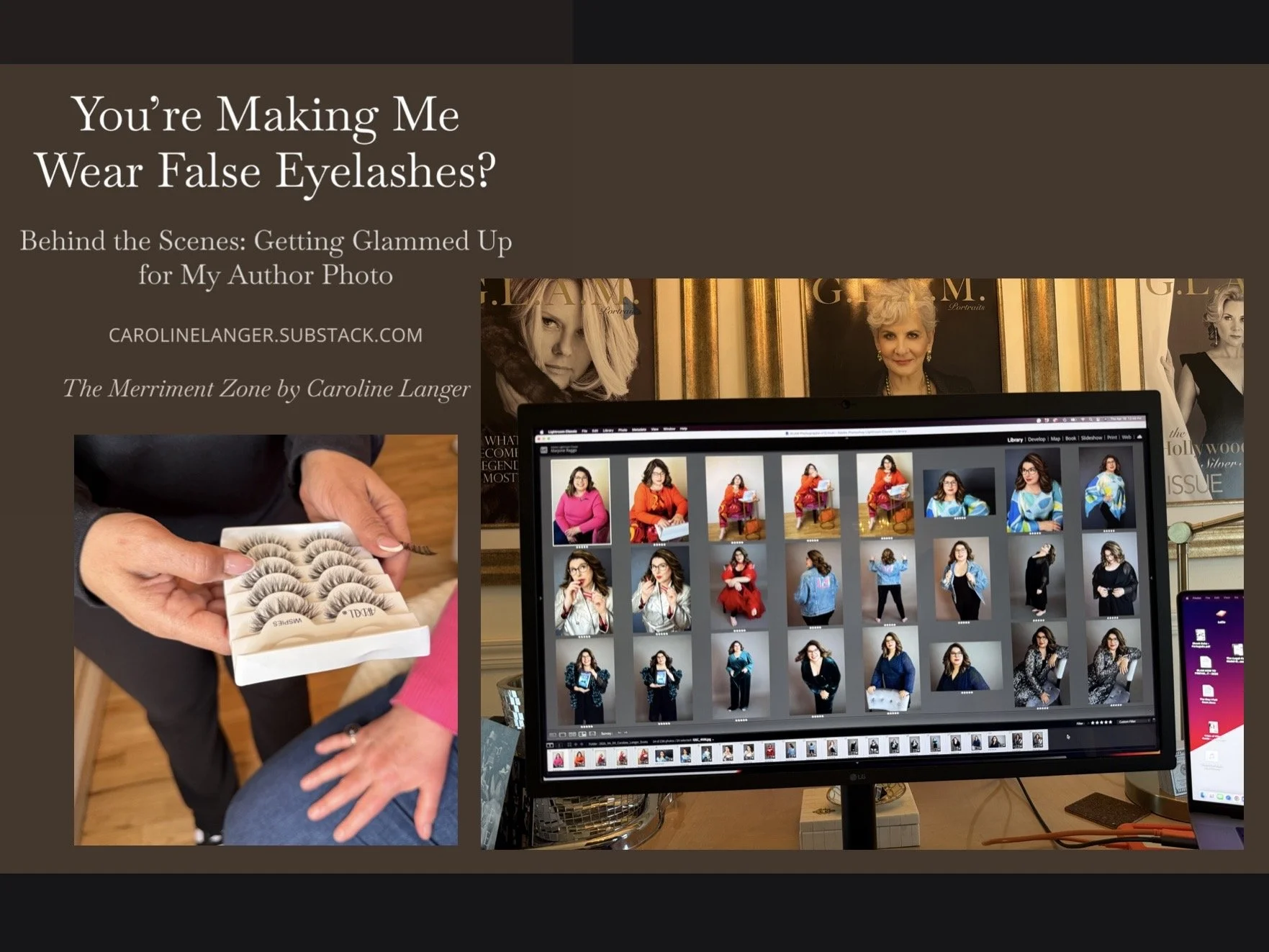Open the Photo menu in Lightroom
Screen dimensions: 1269x952
tap(623, 430)
